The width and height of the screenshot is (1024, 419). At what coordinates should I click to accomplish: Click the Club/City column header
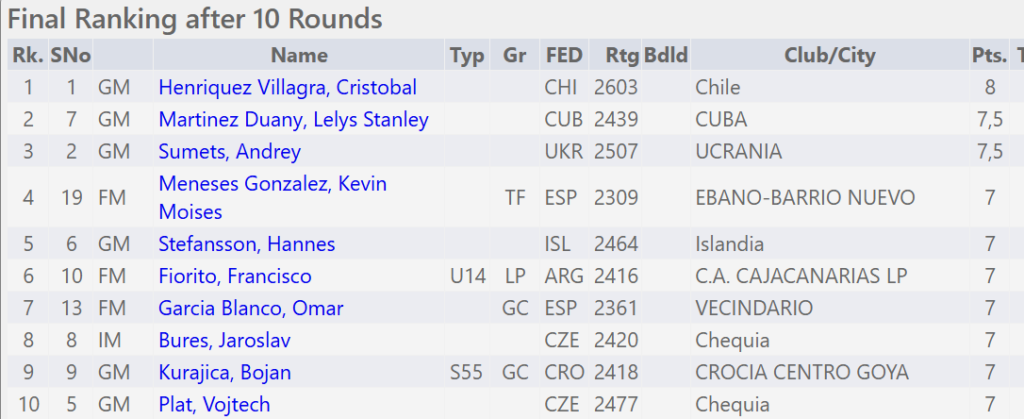[826, 56]
